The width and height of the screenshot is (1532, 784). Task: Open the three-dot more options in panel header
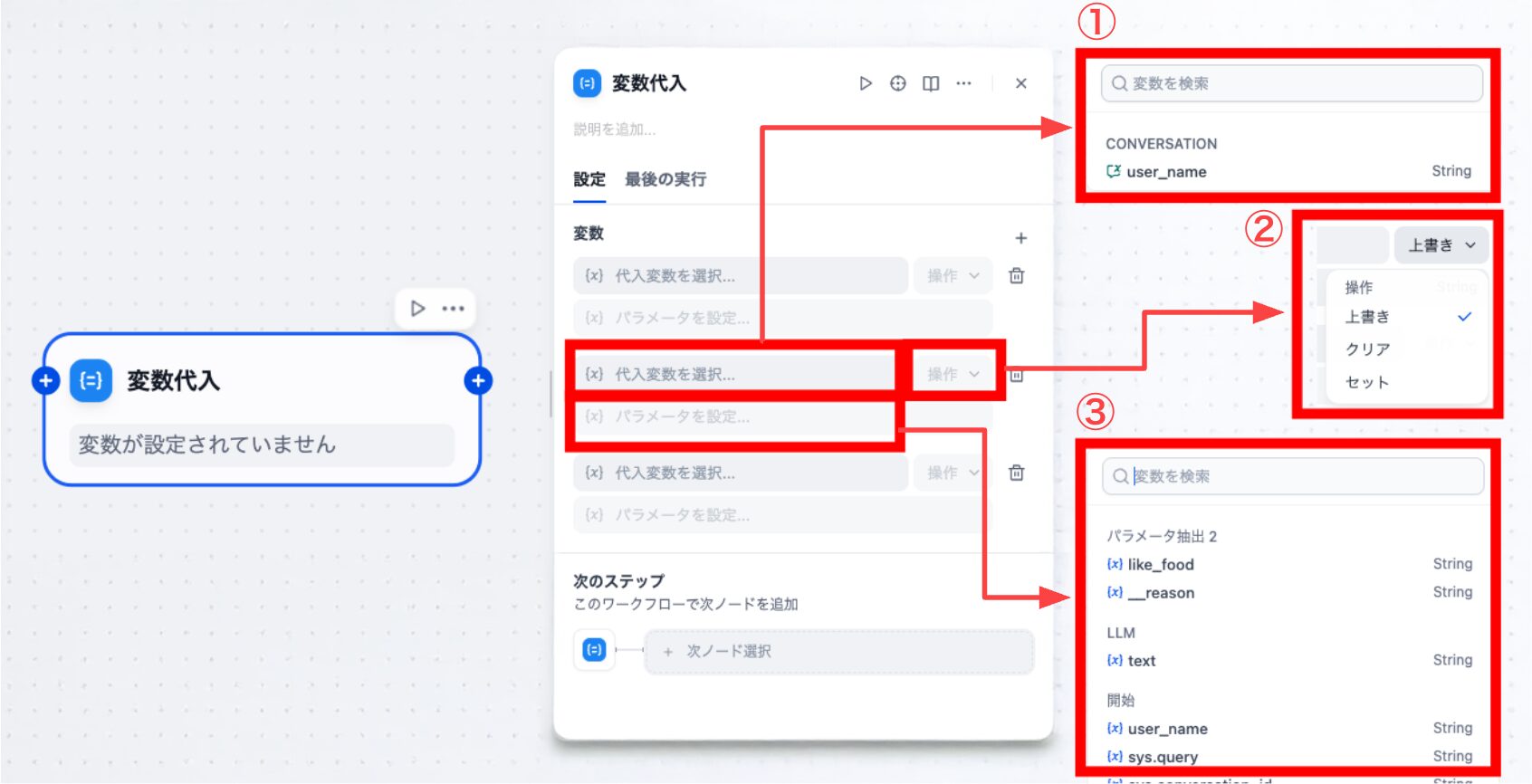(963, 83)
